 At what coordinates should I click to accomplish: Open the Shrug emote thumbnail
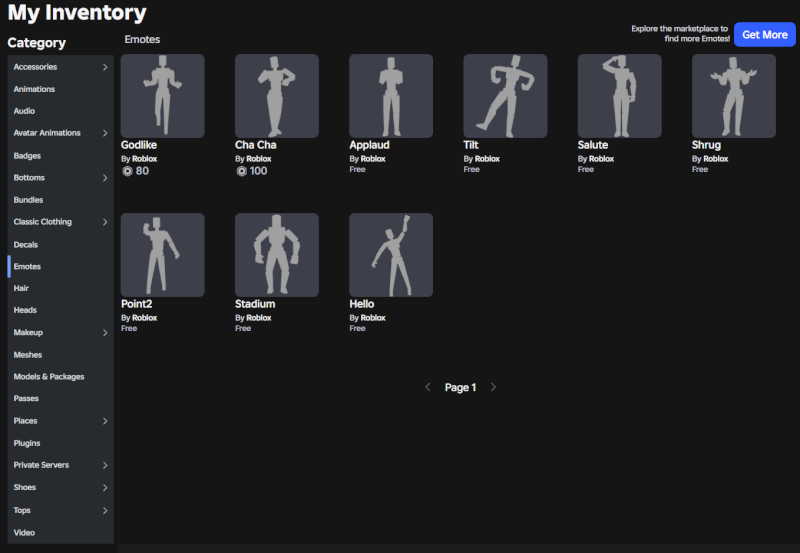[x=734, y=96]
